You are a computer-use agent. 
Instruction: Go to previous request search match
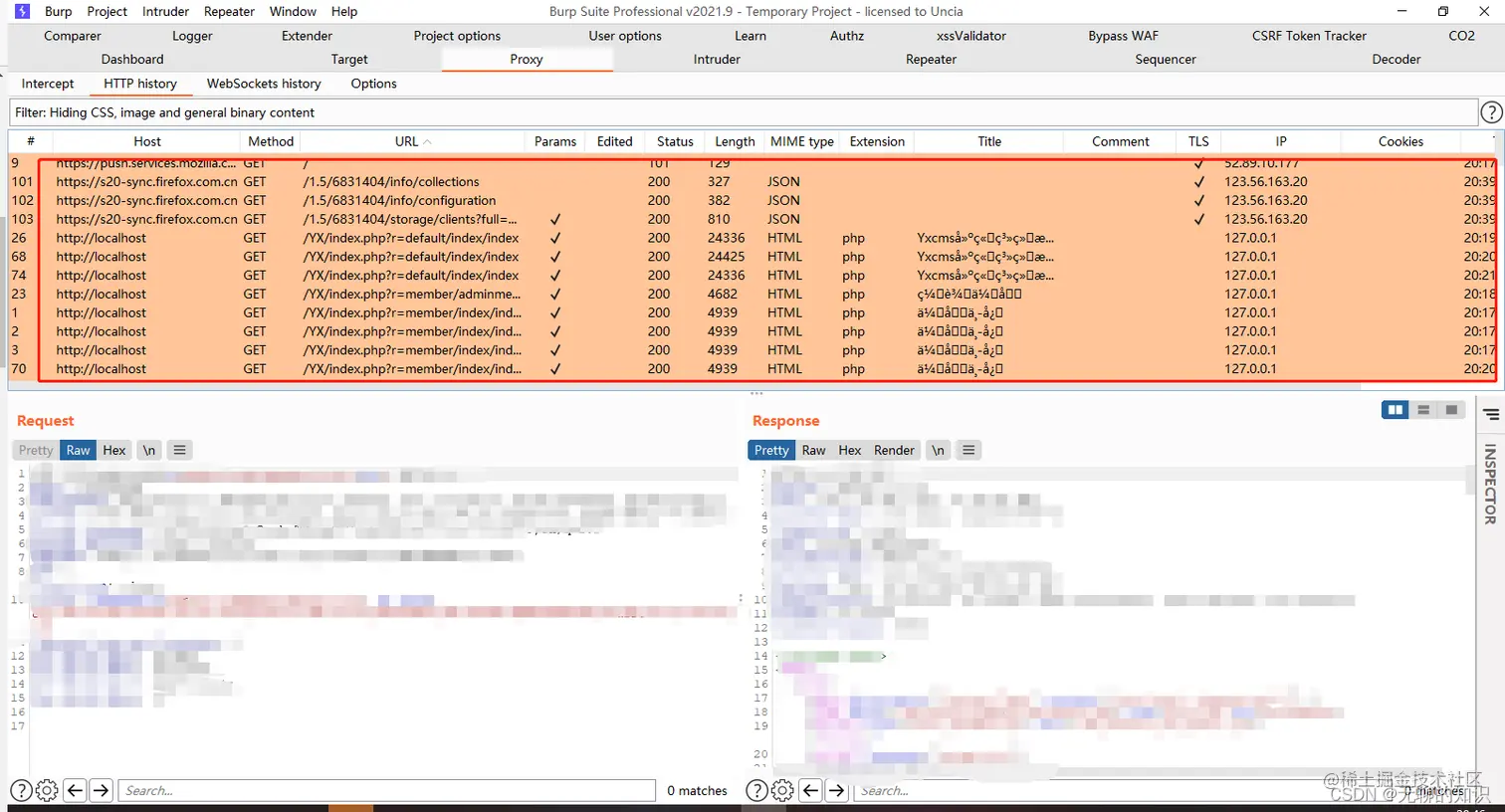tap(75, 790)
